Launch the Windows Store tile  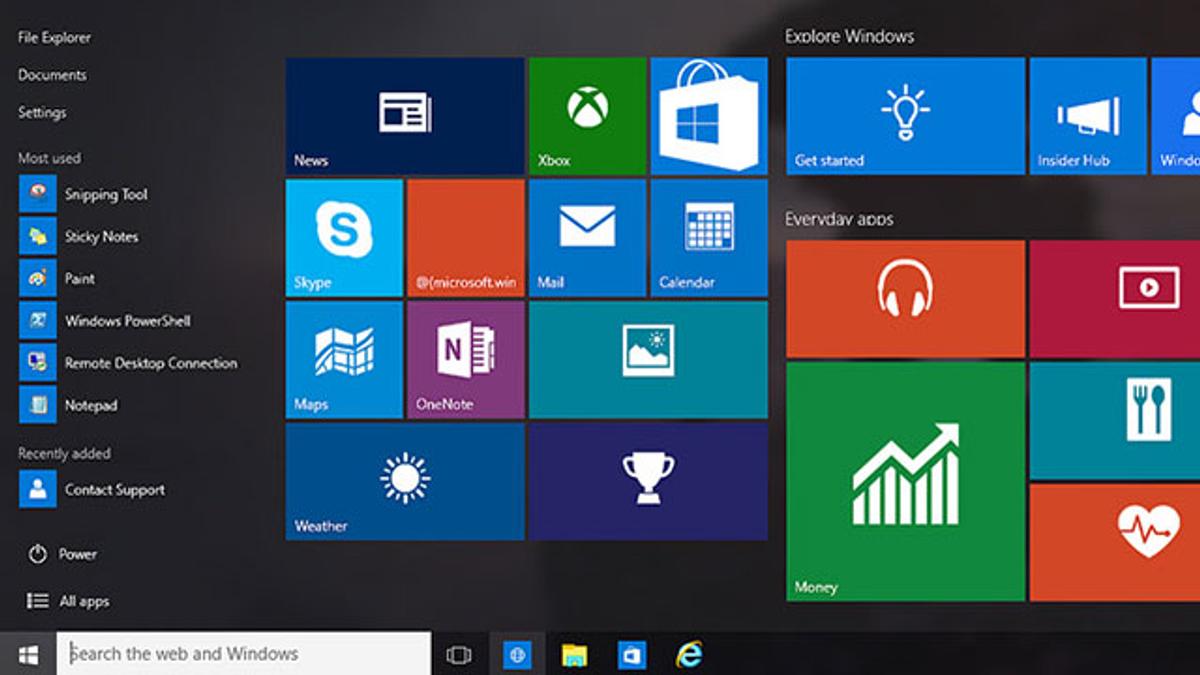point(709,116)
